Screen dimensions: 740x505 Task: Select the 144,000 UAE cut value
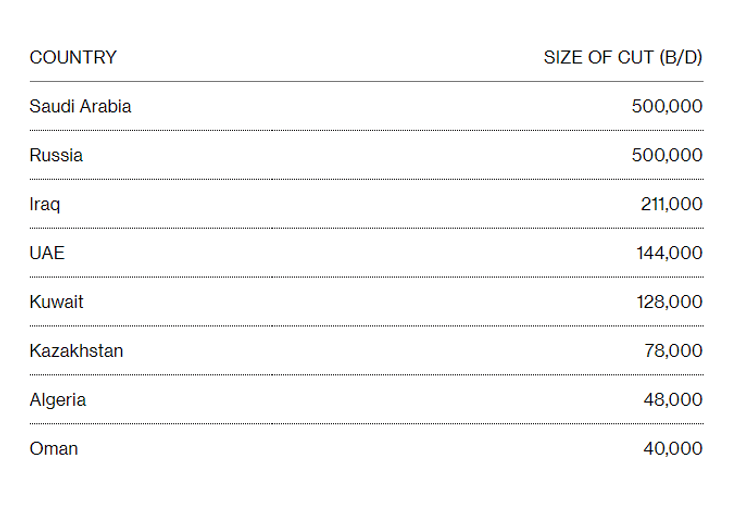[x=669, y=253]
